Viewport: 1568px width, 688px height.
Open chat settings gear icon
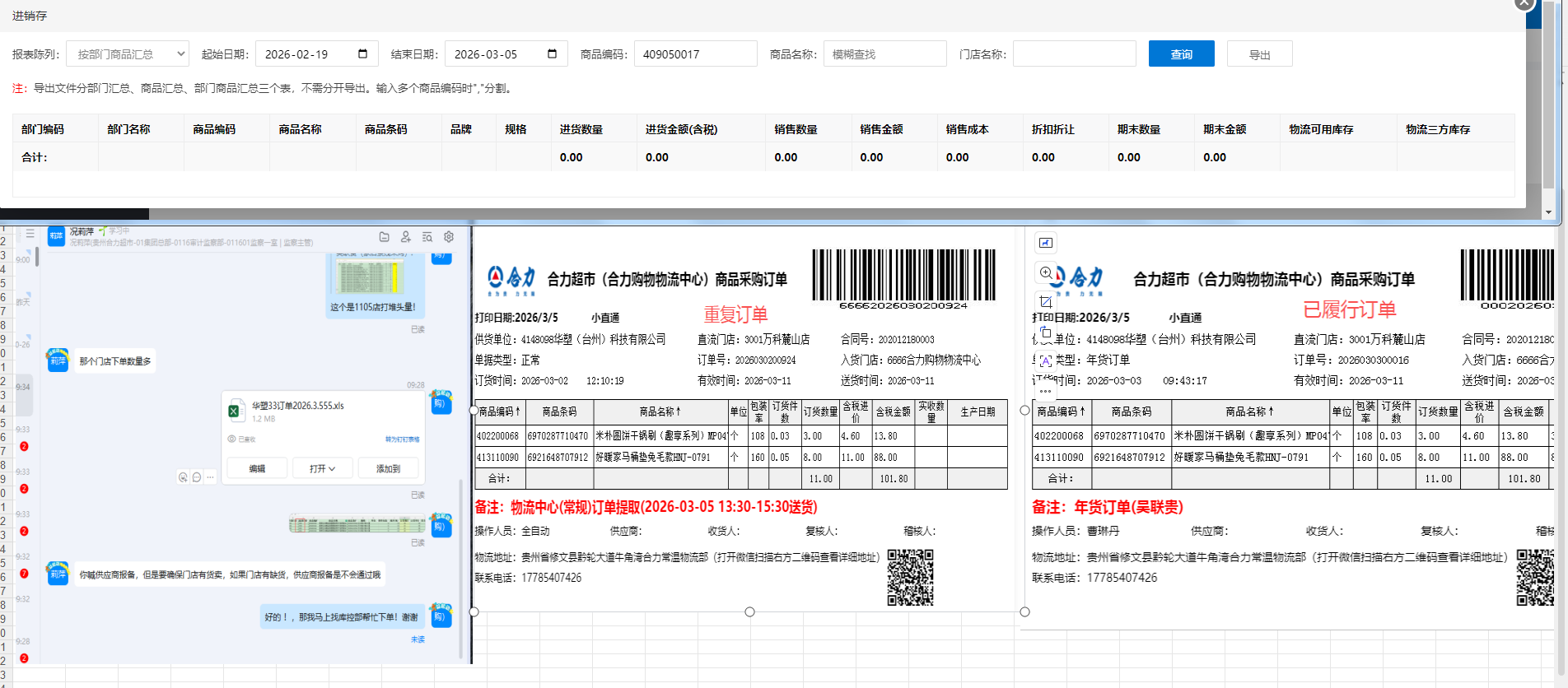(x=449, y=237)
